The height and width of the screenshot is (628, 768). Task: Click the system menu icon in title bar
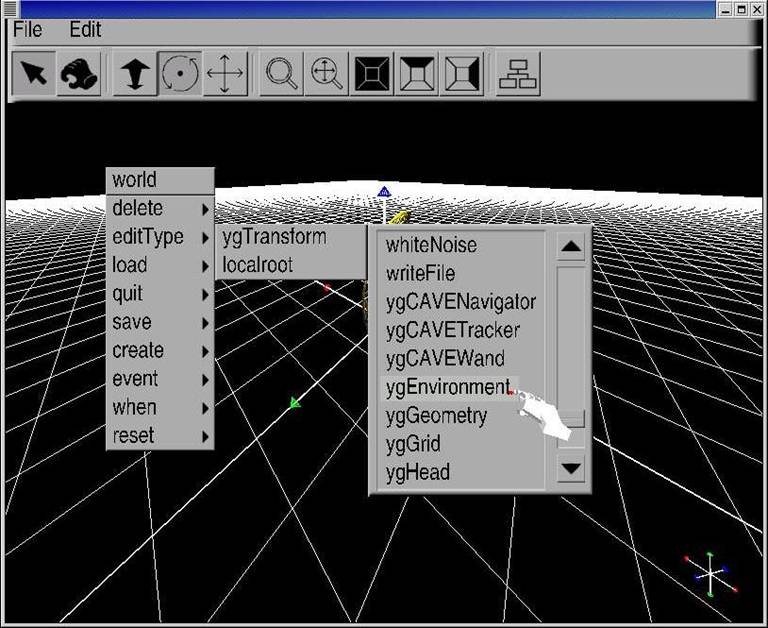click(x=10, y=8)
